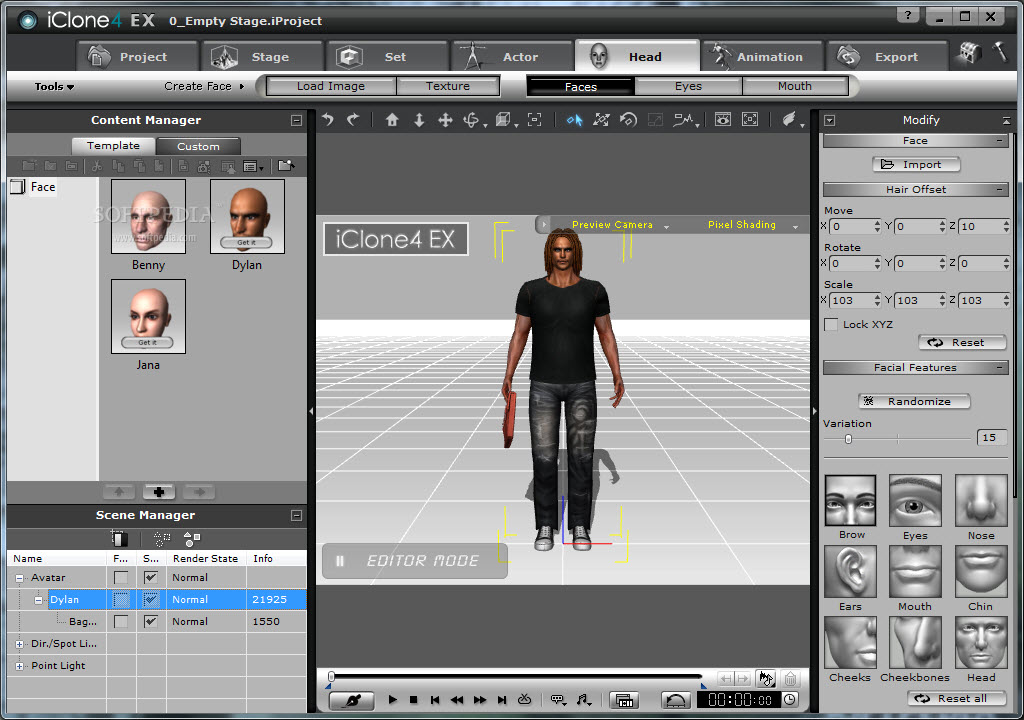
Task: Click the Home view house icon
Action: [392, 120]
